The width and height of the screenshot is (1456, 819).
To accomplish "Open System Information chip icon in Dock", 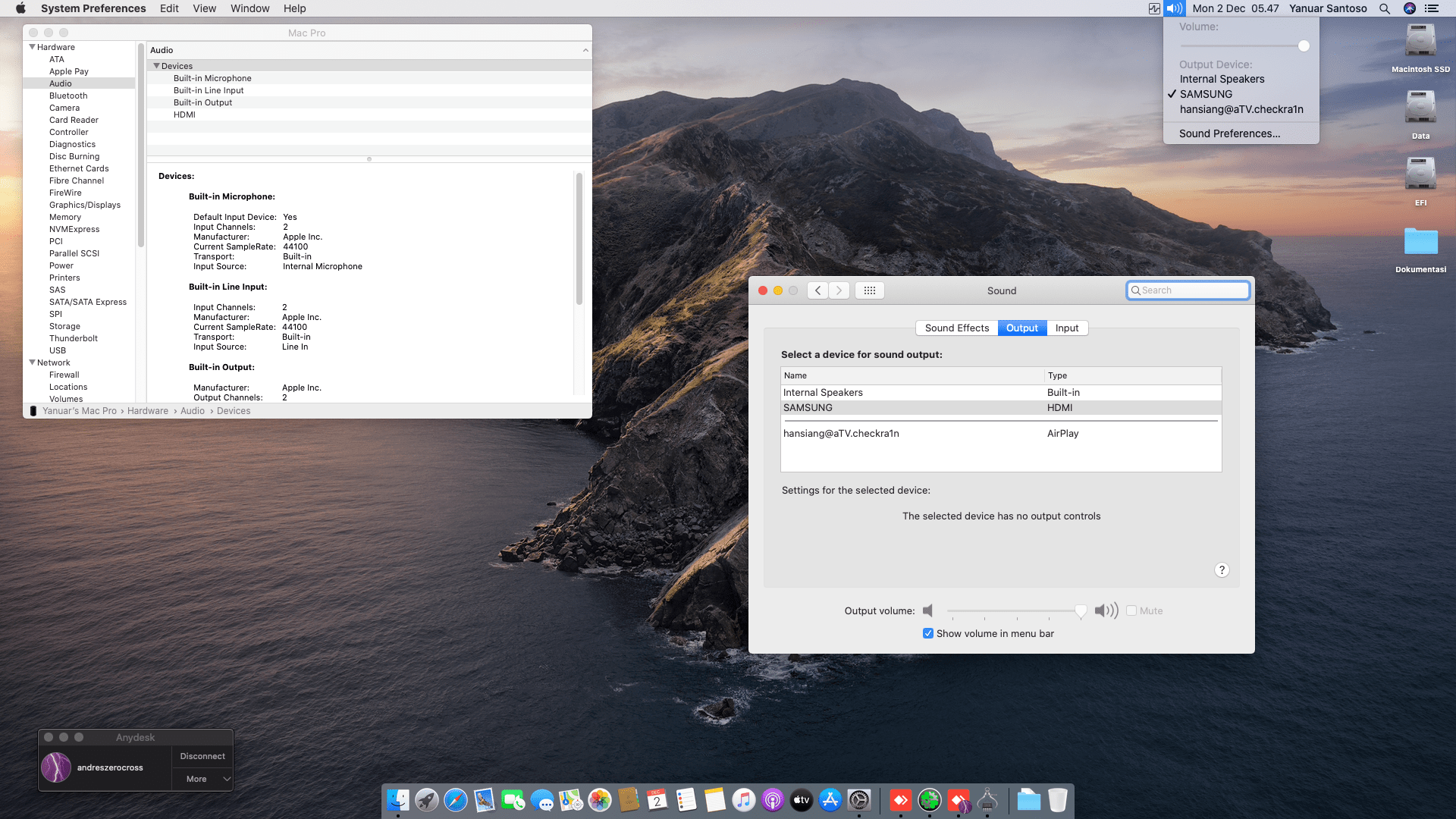I will tap(987, 800).
